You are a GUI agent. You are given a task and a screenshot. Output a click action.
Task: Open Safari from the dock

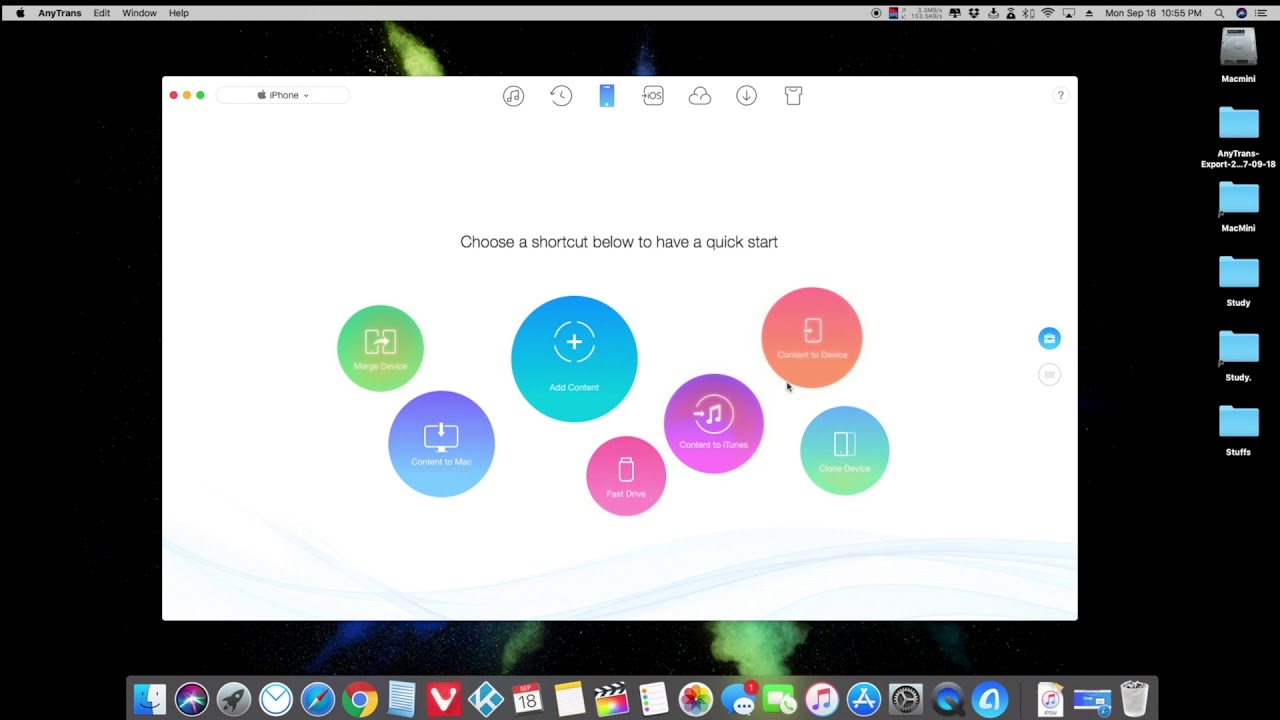pos(318,699)
